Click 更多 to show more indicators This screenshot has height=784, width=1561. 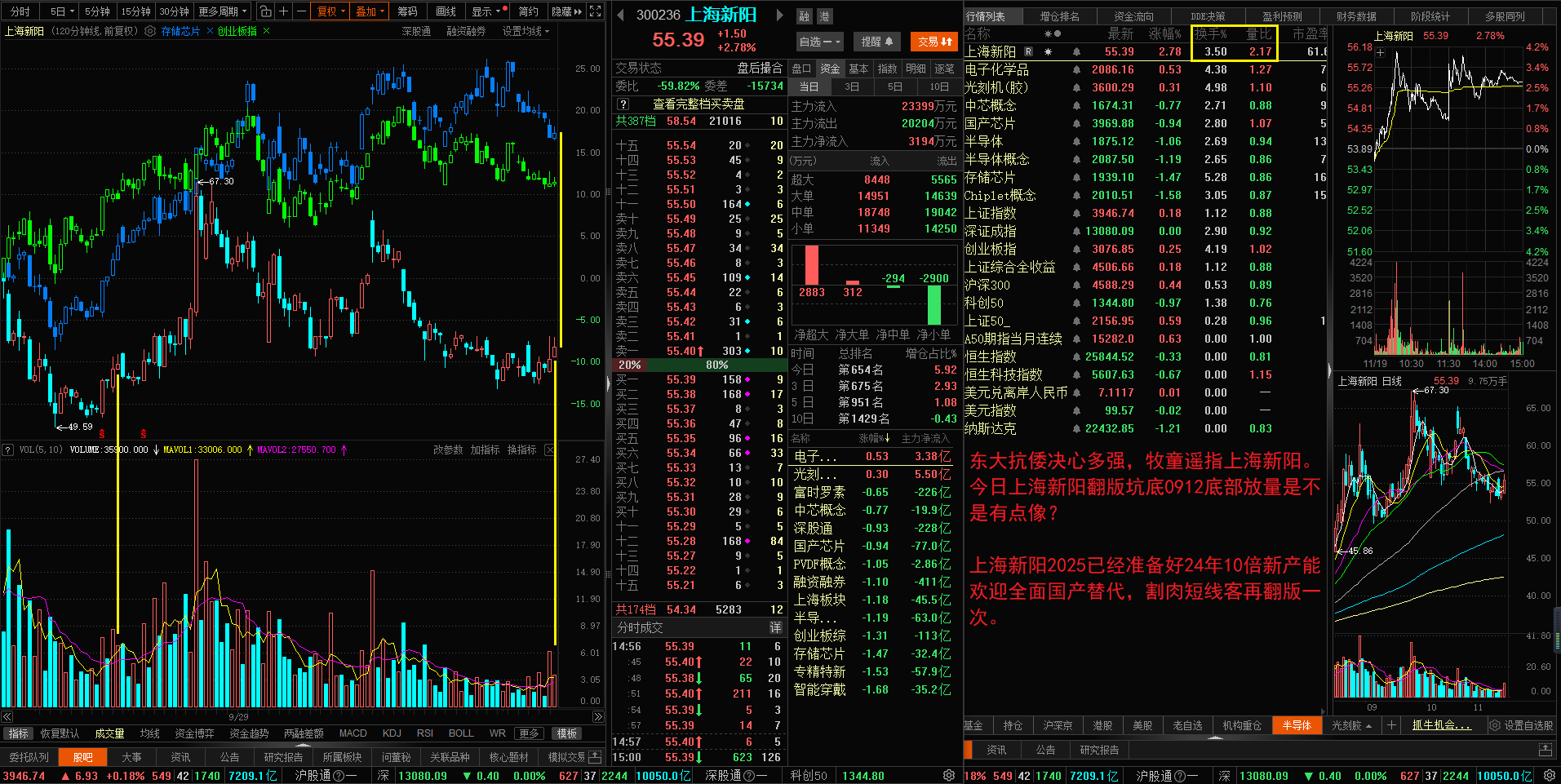coord(530,733)
